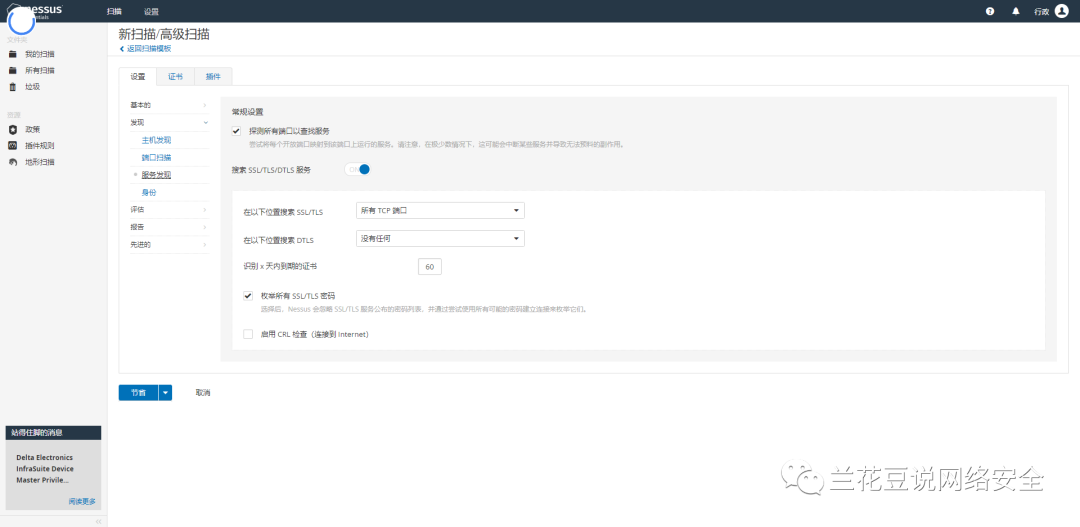This screenshot has width=1080, height=527.
Task: Click the trash icon next to 垃圾
Action: 13,87
